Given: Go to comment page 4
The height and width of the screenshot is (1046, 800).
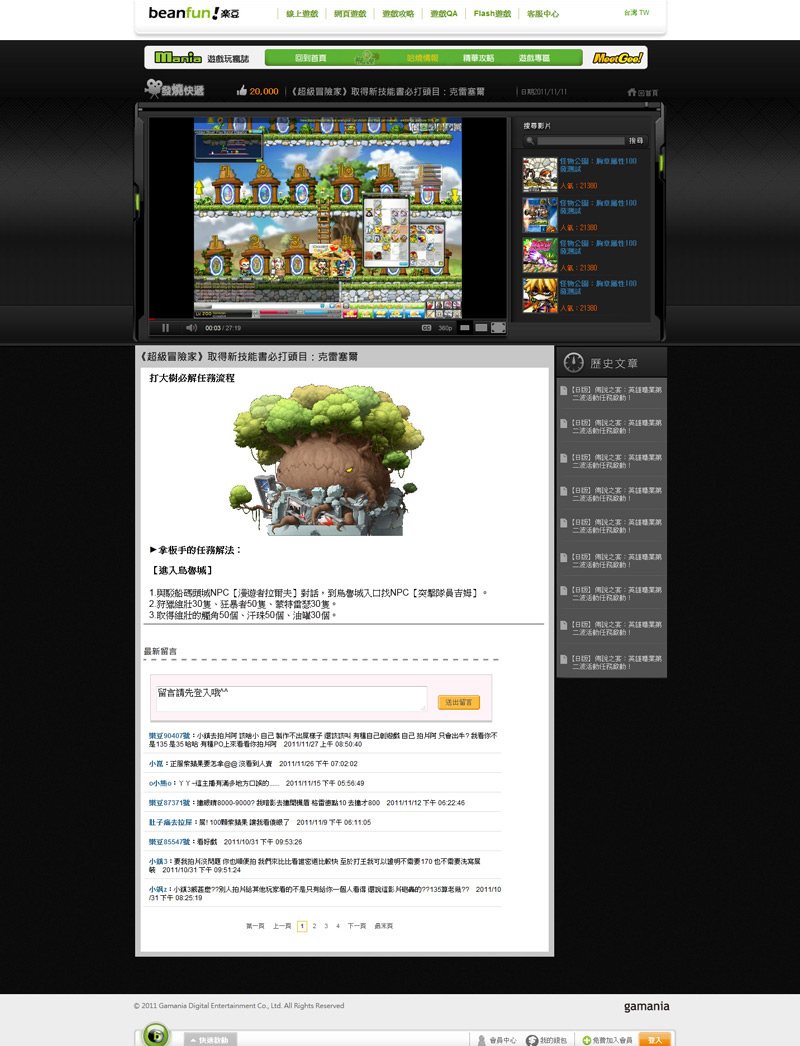Looking at the screenshot, I should click(x=338, y=926).
